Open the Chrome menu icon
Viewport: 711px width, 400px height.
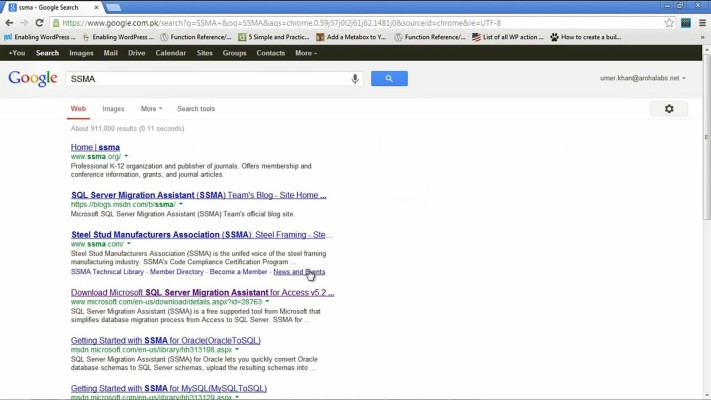tap(697, 22)
